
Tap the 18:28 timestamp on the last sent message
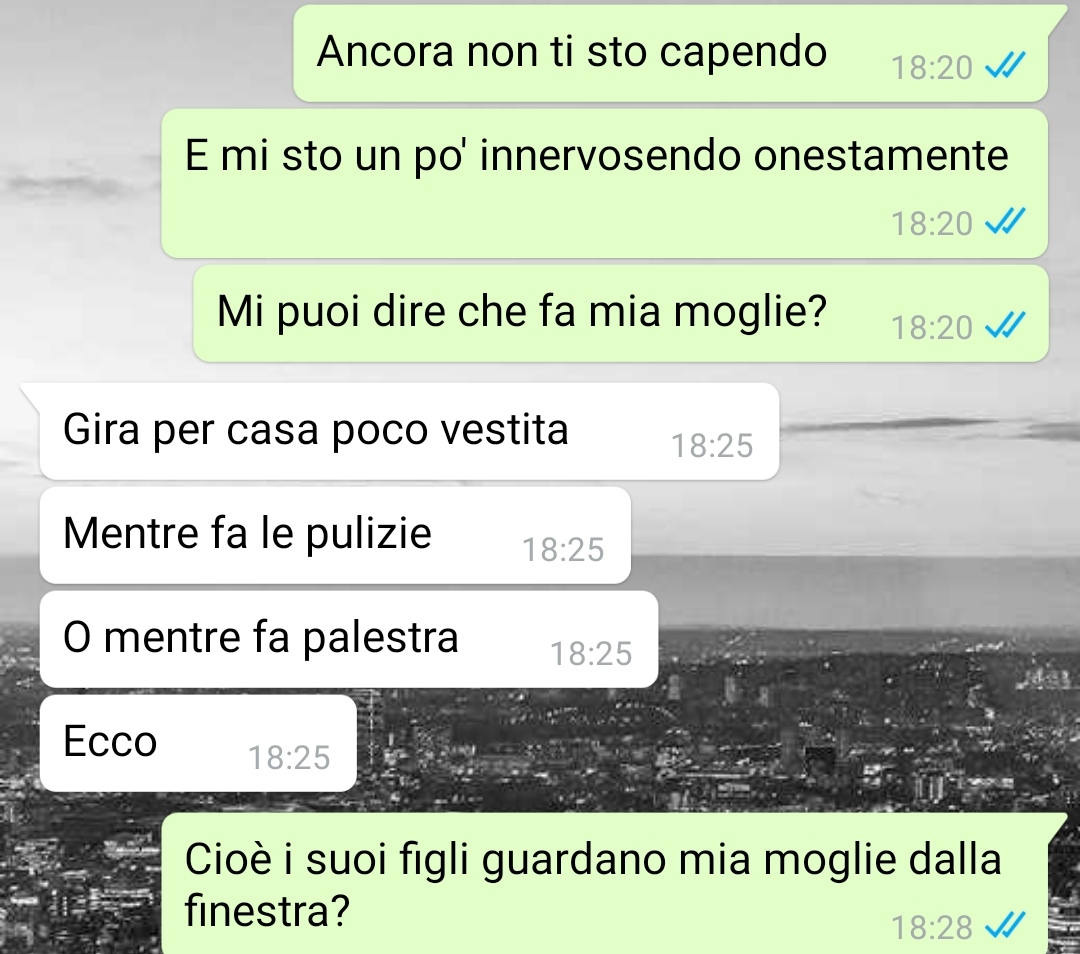(932, 927)
